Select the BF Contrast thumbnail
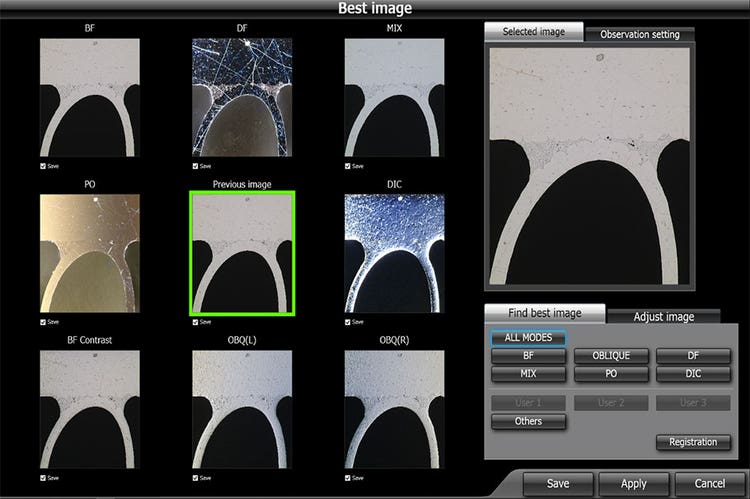 90,409
